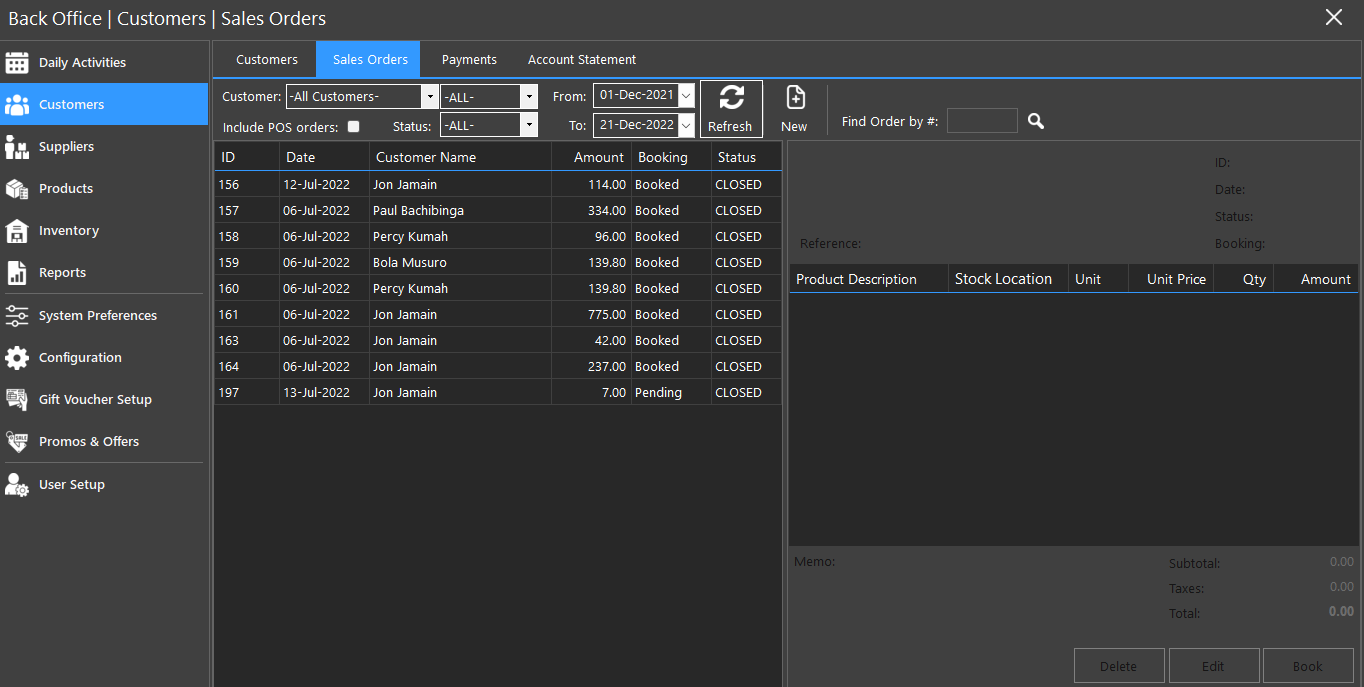
Task: Open Daily Activities calendar icon
Action: [17, 62]
